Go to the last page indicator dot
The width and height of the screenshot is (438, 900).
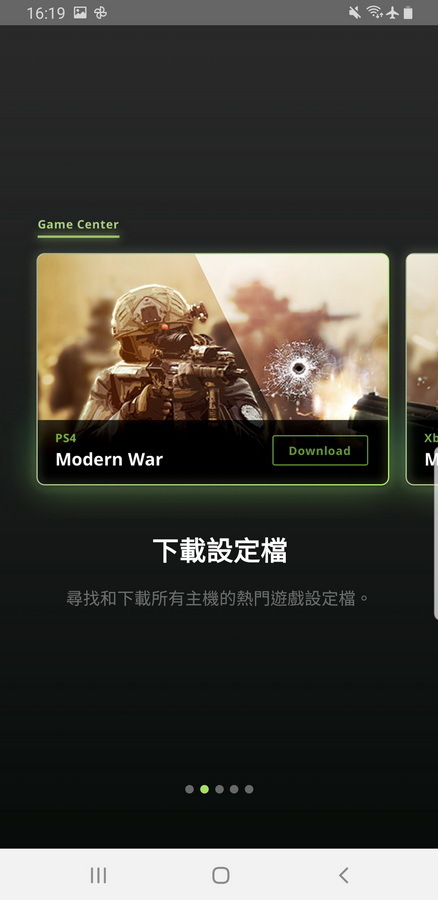coord(249,789)
